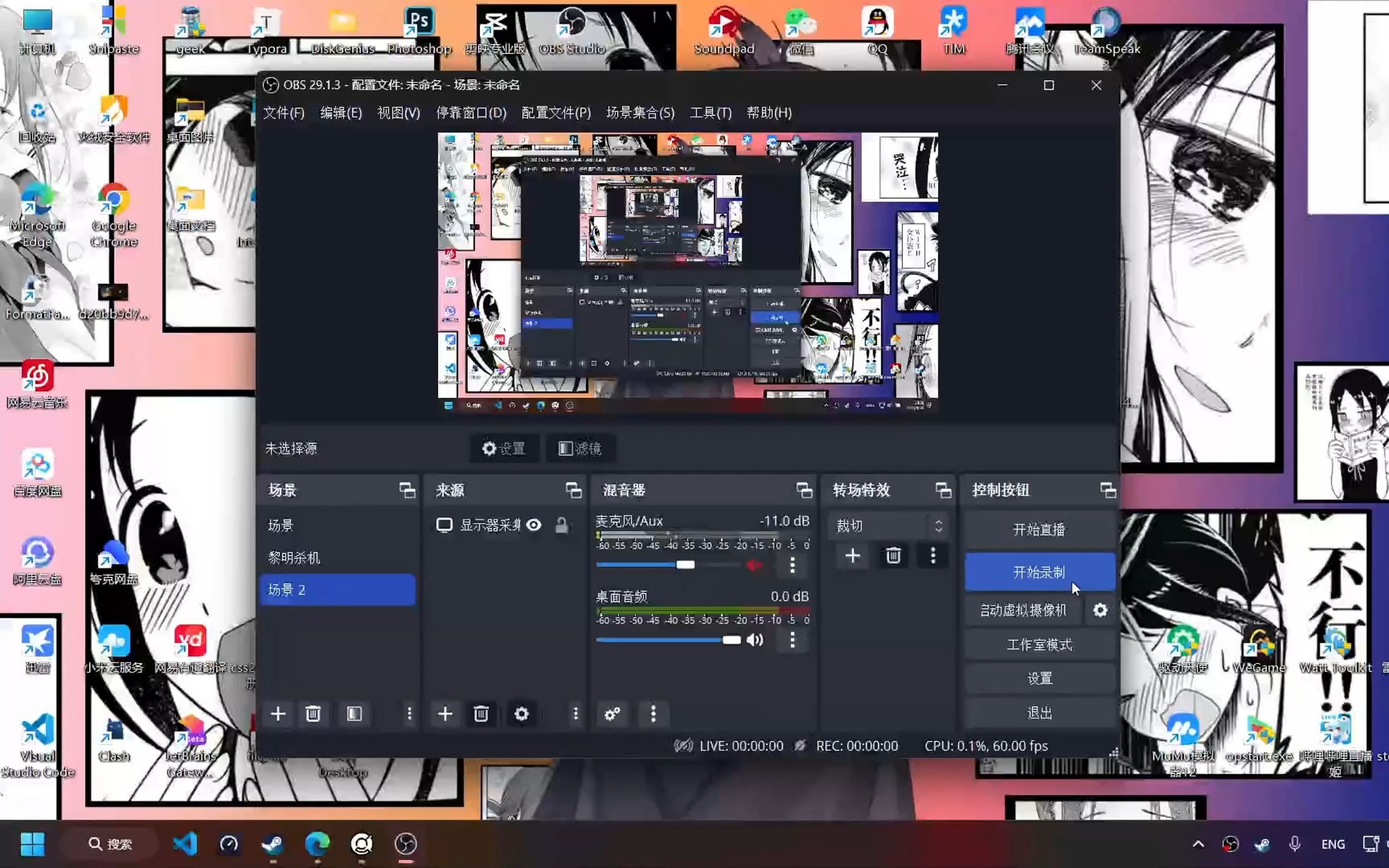This screenshot has width=1389, height=868.
Task: Open the transition type dropdown
Action: tap(889, 526)
